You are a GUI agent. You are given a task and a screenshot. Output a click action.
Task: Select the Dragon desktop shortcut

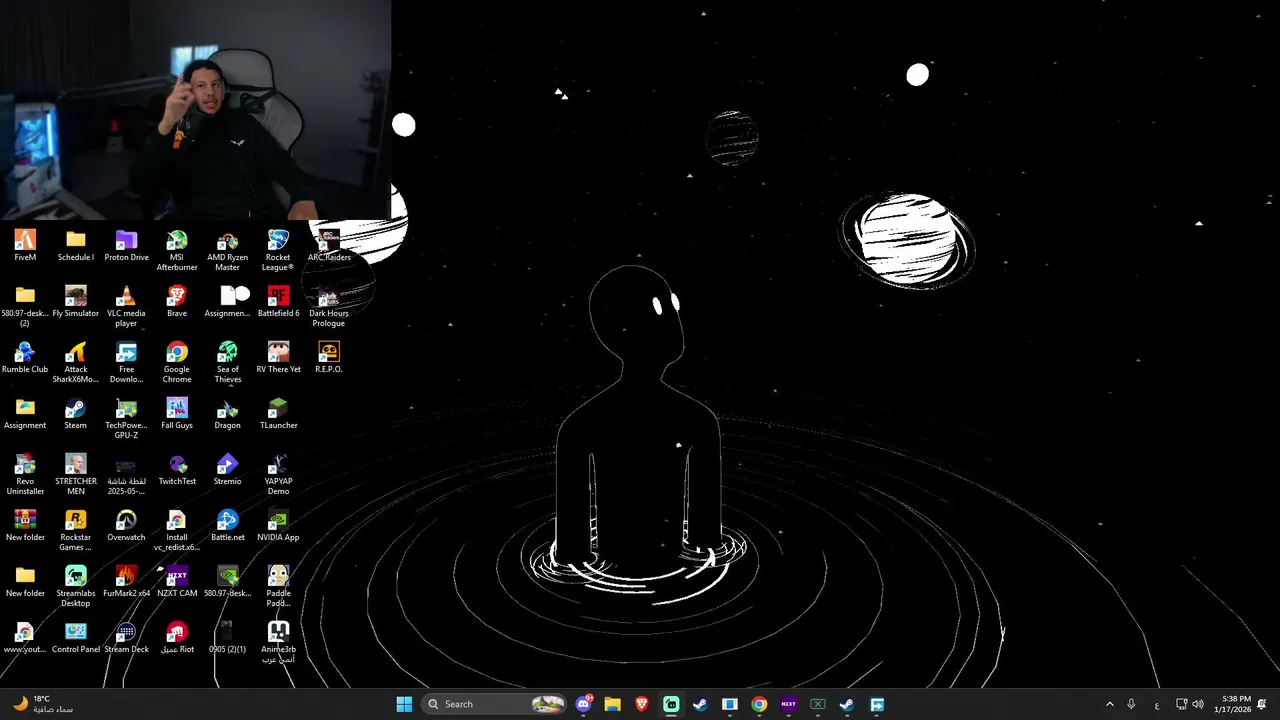click(x=228, y=414)
